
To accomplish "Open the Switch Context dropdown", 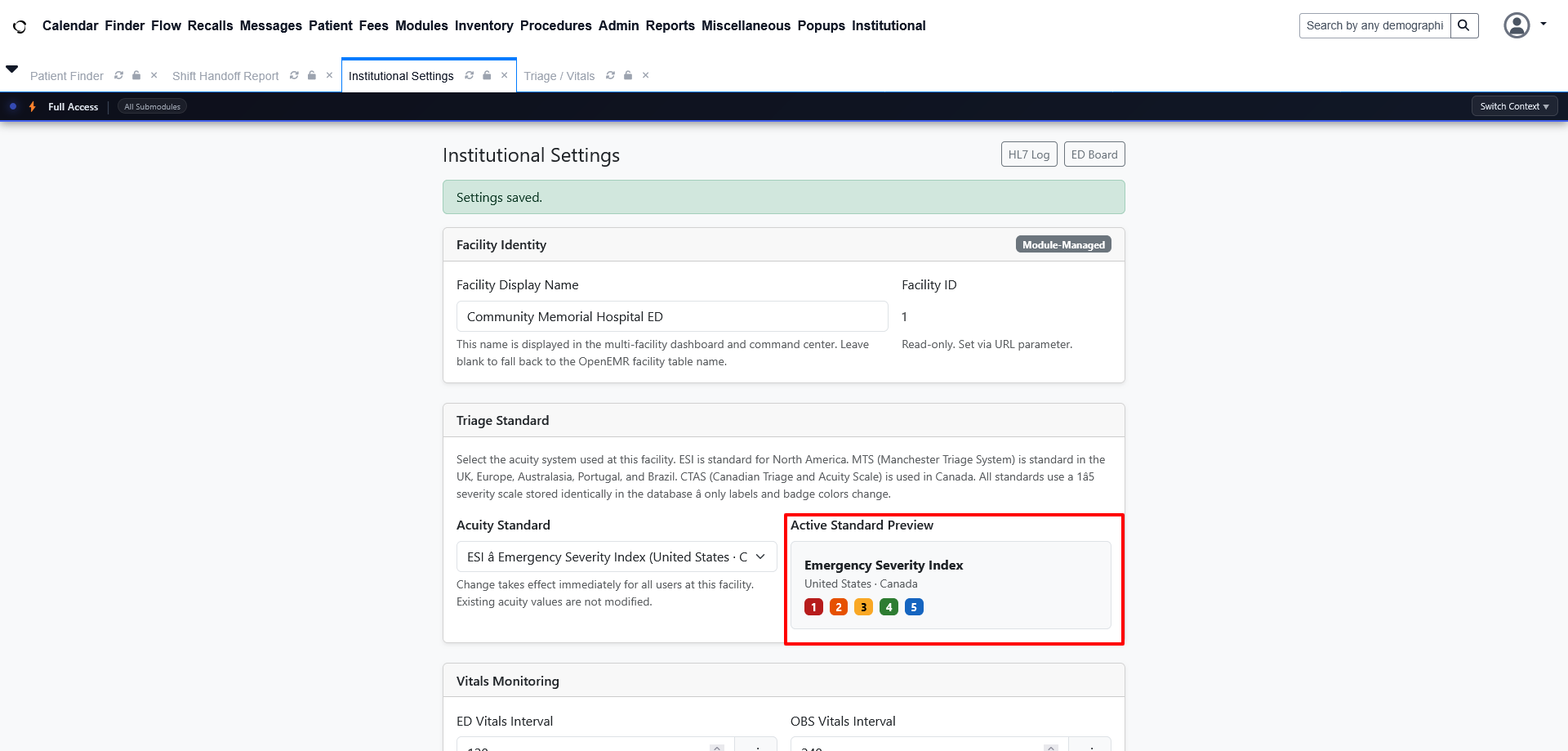I will (x=1514, y=106).
